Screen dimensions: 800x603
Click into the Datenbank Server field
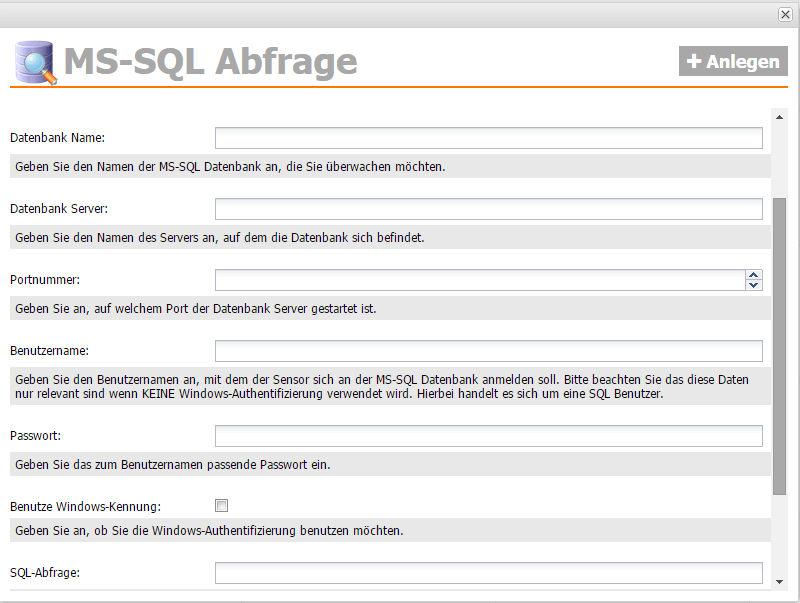[488, 209]
